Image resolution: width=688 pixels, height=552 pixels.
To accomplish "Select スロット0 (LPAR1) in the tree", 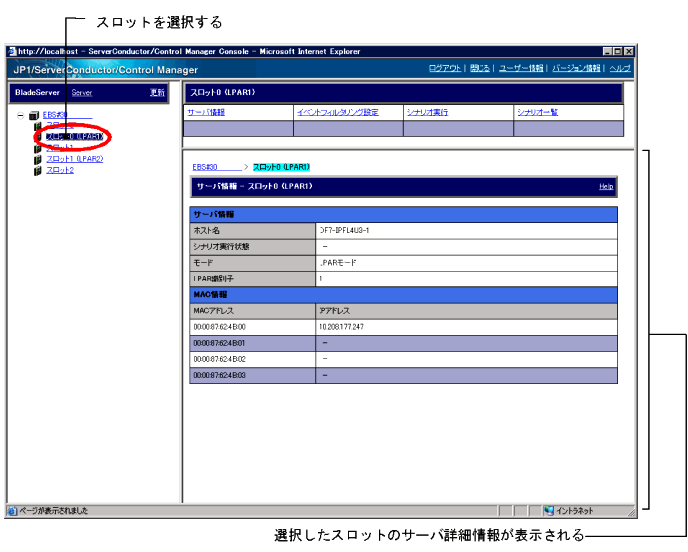I will tap(74, 137).
